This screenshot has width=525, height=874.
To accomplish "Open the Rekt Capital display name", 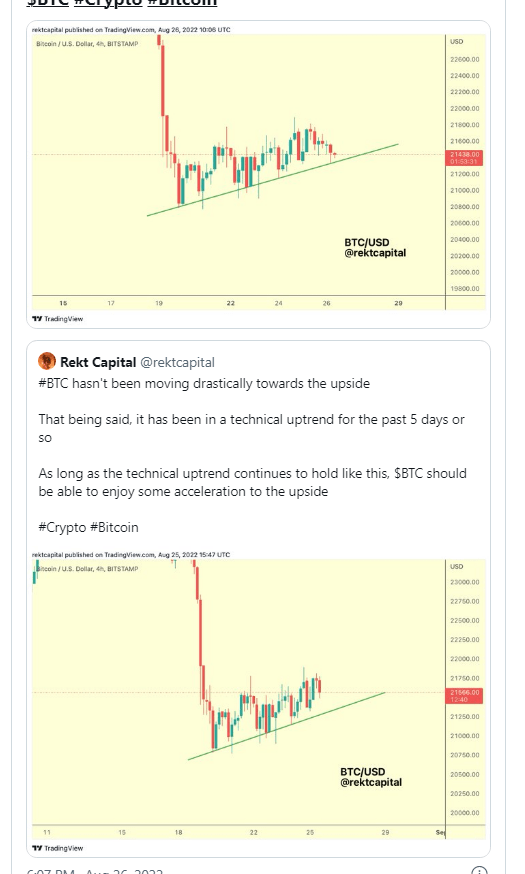I will (98, 362).
